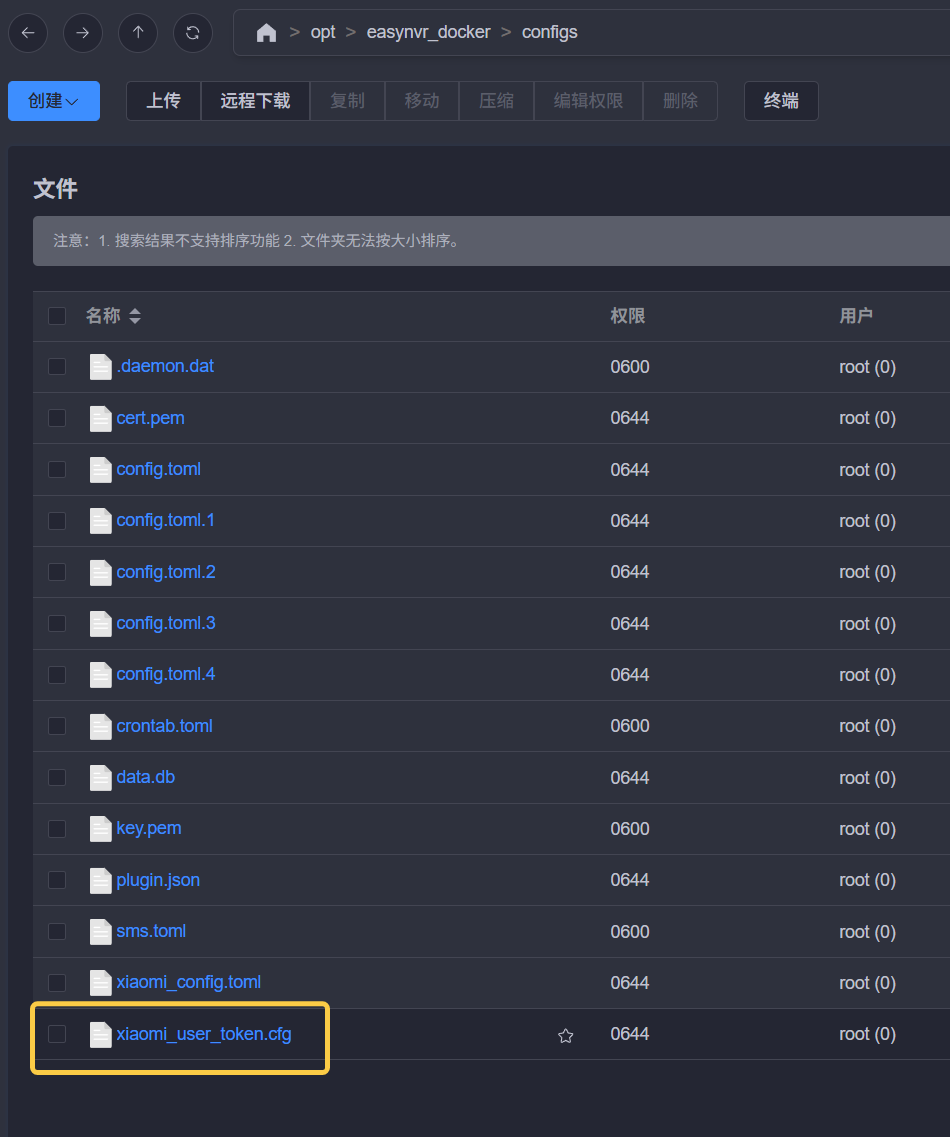The image size is (950, 1137).
Task: Click opt in the breadcrumb path
Action: 323,33
